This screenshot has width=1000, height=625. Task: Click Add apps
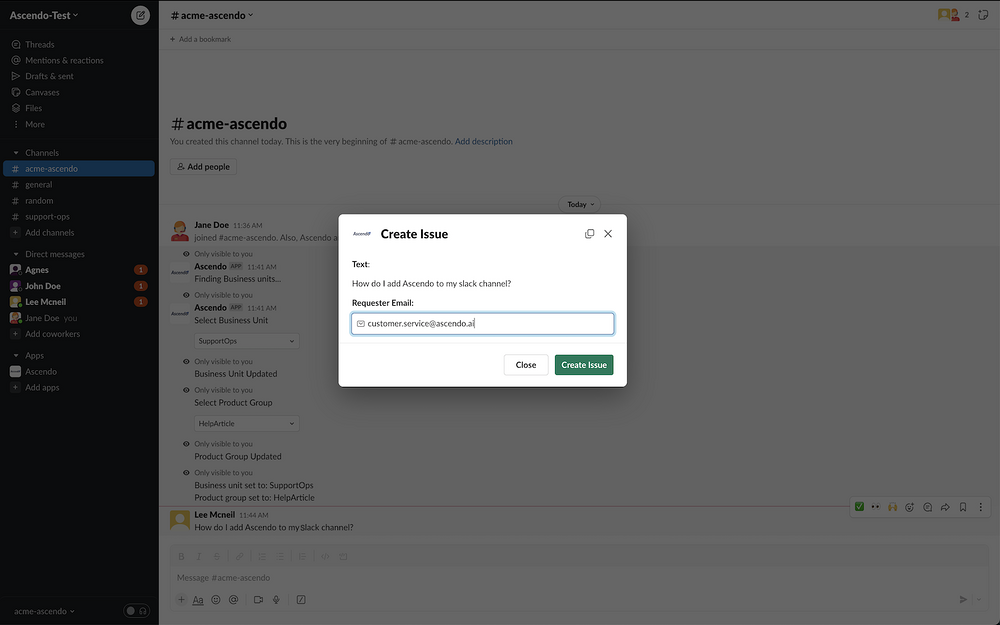[x=42, y=387]
